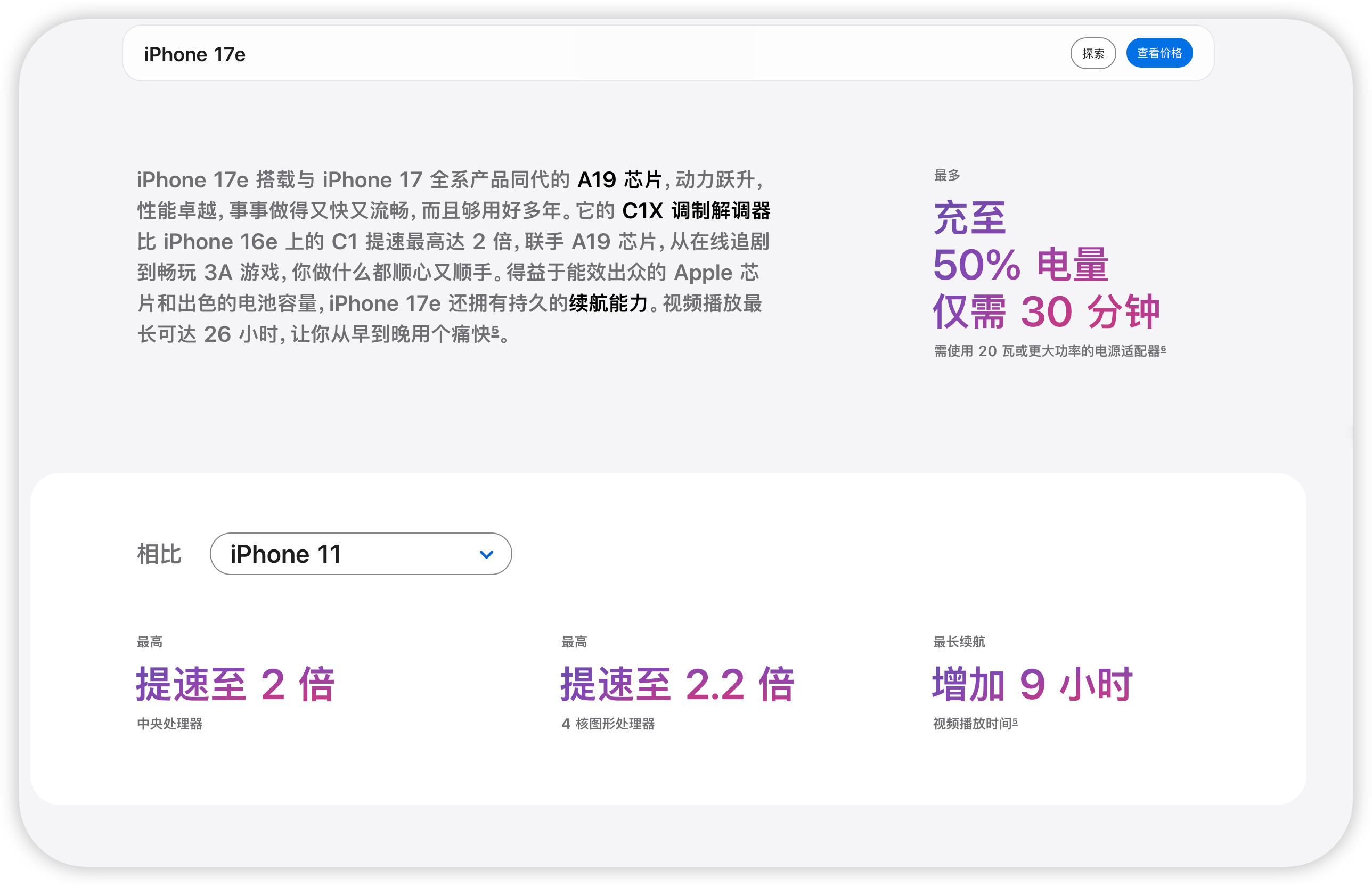Image resolution: width=1372 pixels, height=886 pixels.
Task: Click the 增加 9 小时 headline
Action: point(1032,684)
